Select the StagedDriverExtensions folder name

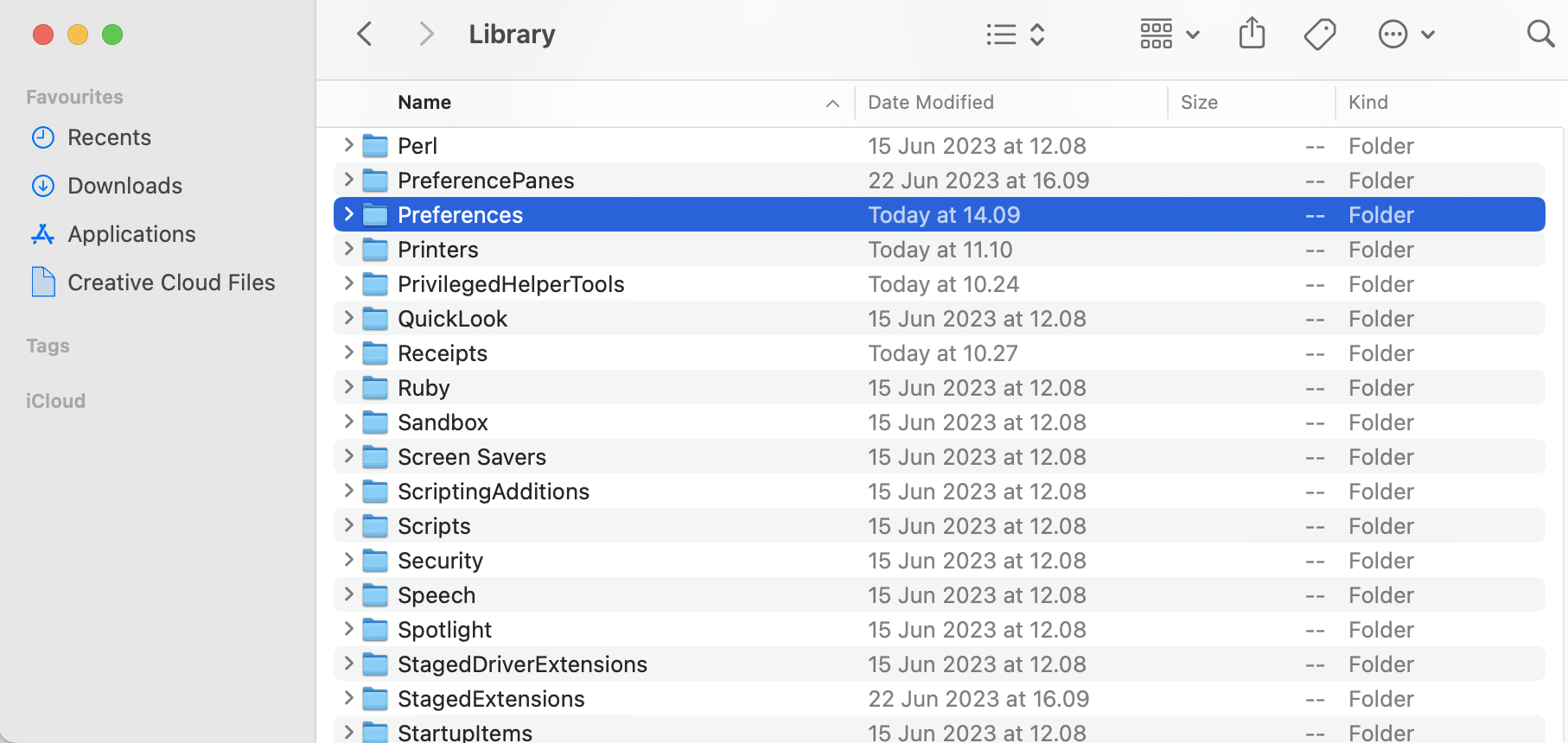[x=522, y=664]
